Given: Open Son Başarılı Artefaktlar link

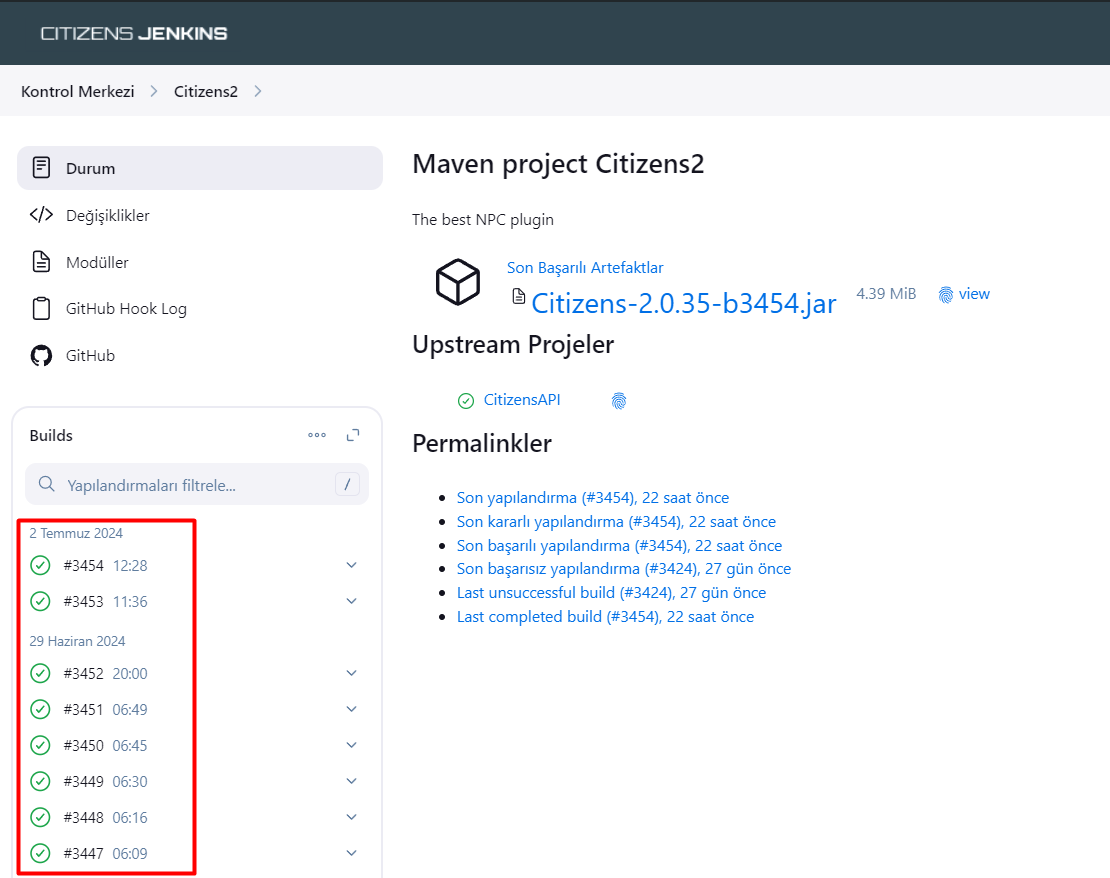Looking at the screenshot, I should [585, 268].
